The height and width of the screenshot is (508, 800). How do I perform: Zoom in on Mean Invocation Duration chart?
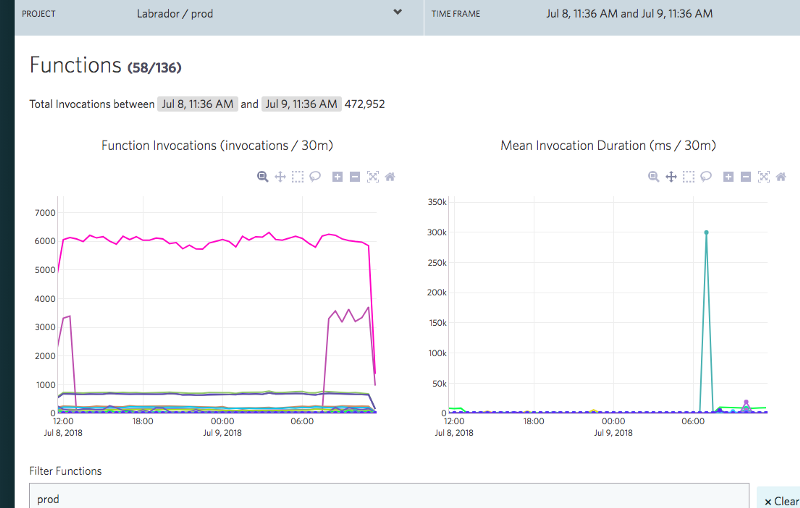tap(728, 176)
